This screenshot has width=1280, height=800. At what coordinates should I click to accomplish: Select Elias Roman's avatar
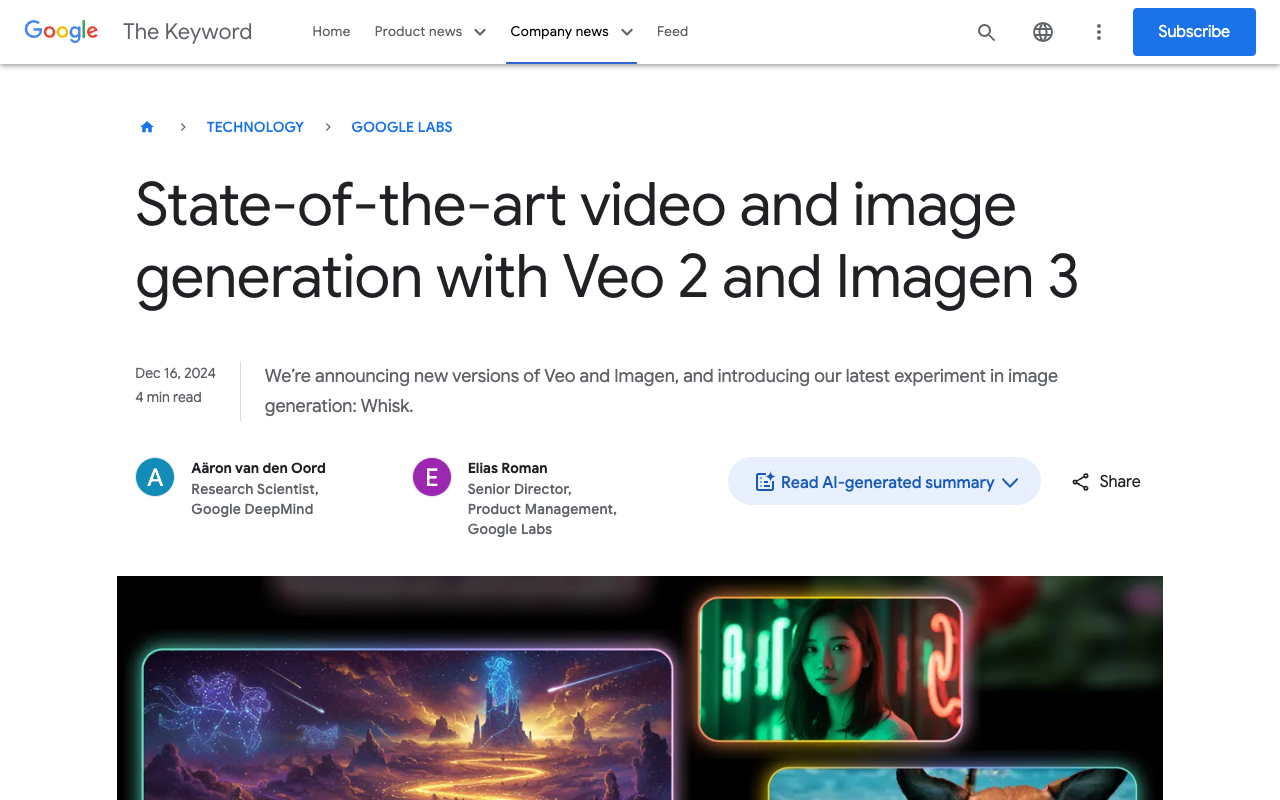point(431,477)
